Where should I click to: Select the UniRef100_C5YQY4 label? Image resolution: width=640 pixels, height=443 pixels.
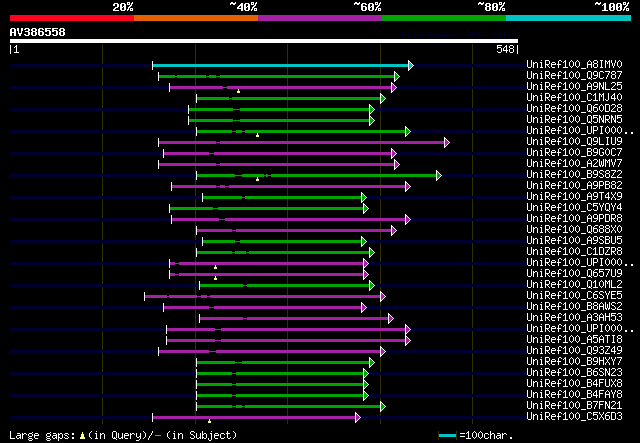pos(574,208)
